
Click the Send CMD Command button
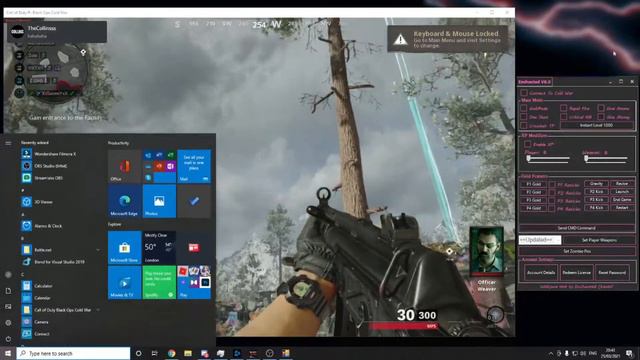576,228
